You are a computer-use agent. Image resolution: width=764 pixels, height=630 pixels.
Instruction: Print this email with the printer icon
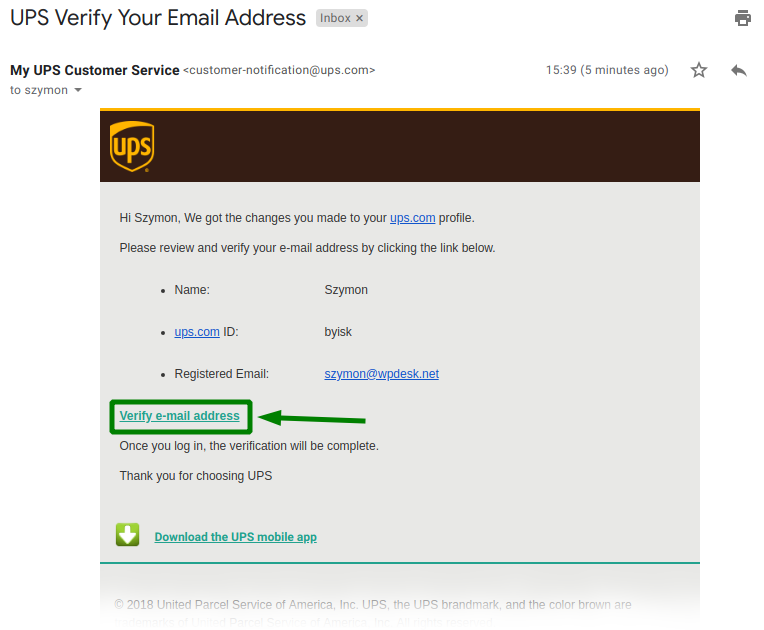tap(743, 18)
